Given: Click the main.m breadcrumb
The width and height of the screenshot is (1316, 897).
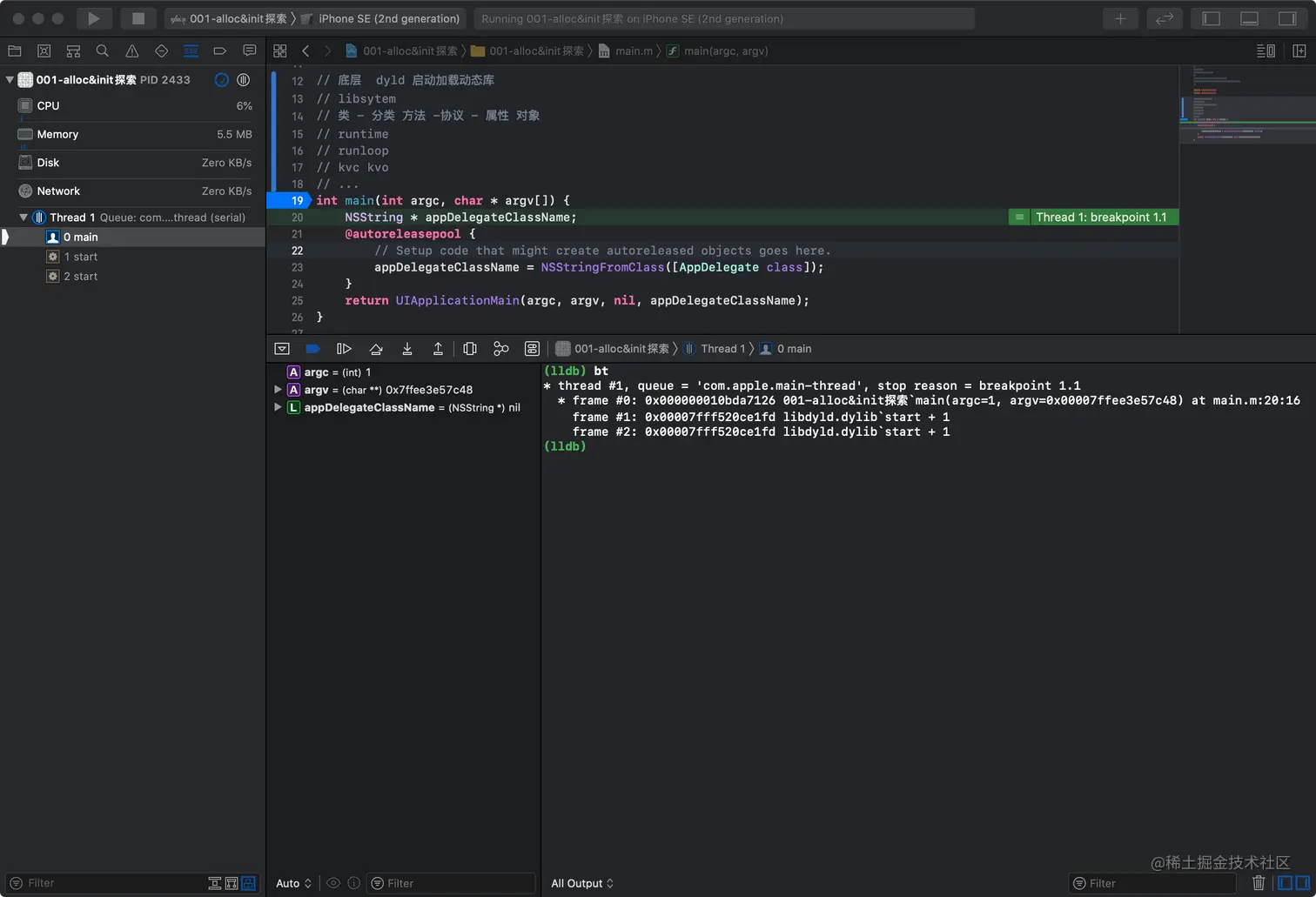Looking at the screenshot, I should tap(625, 51).
